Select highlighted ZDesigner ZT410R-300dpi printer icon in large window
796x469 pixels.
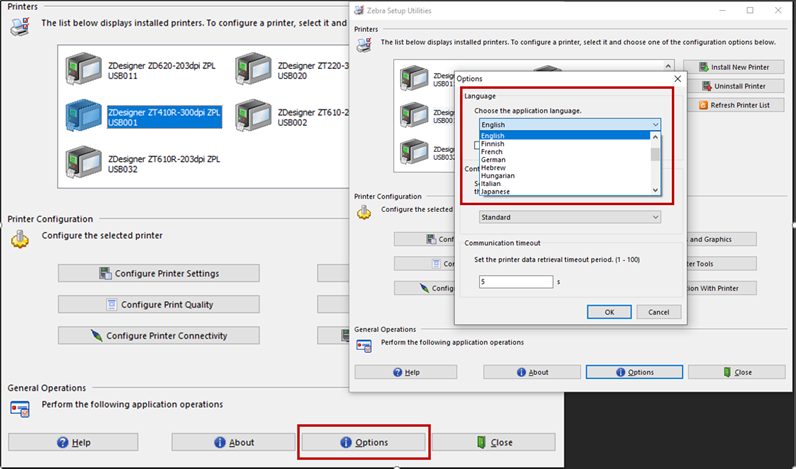coord(84,115)
